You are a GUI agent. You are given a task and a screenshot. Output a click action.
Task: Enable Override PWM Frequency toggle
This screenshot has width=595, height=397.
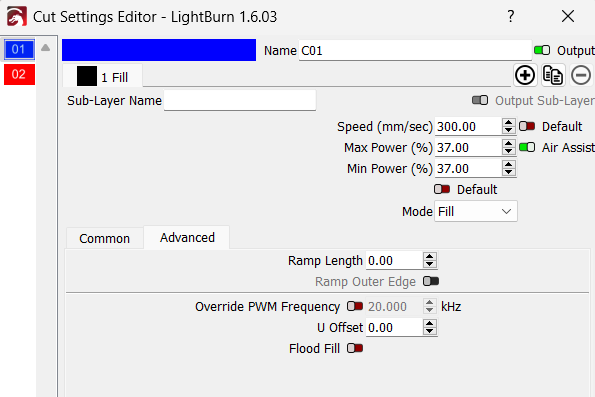355,306
